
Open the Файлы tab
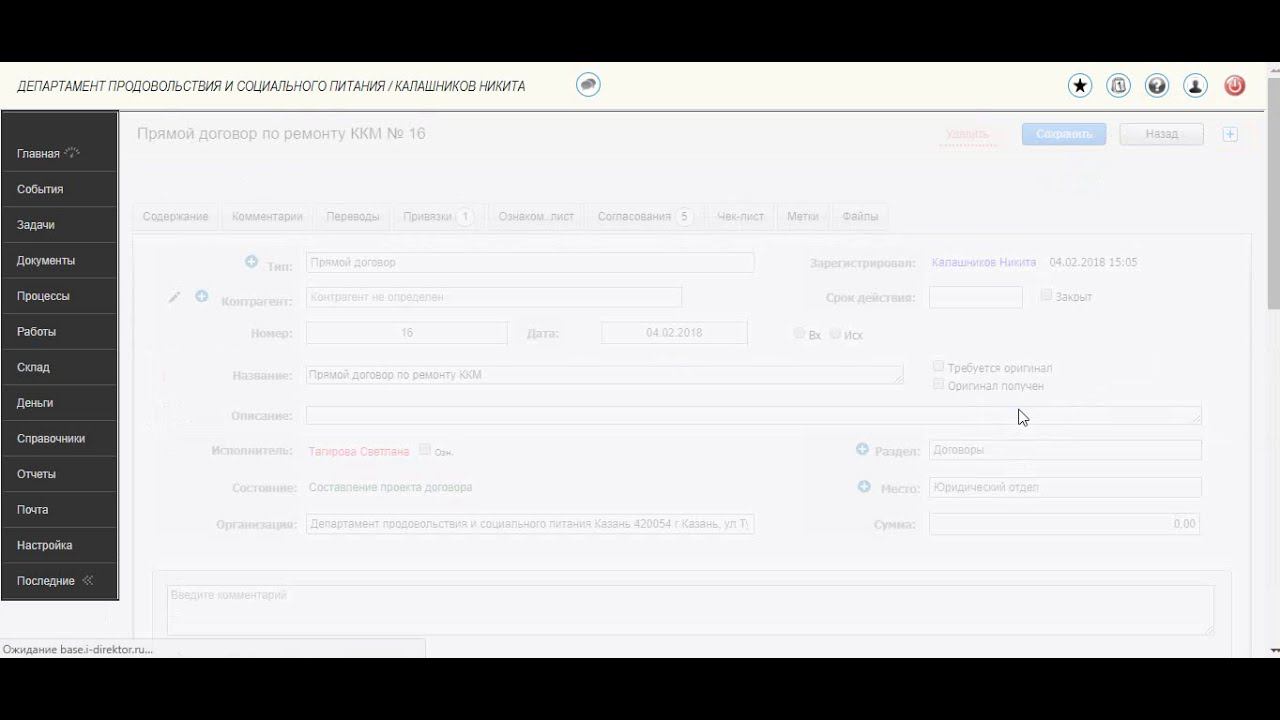(860, 216)
